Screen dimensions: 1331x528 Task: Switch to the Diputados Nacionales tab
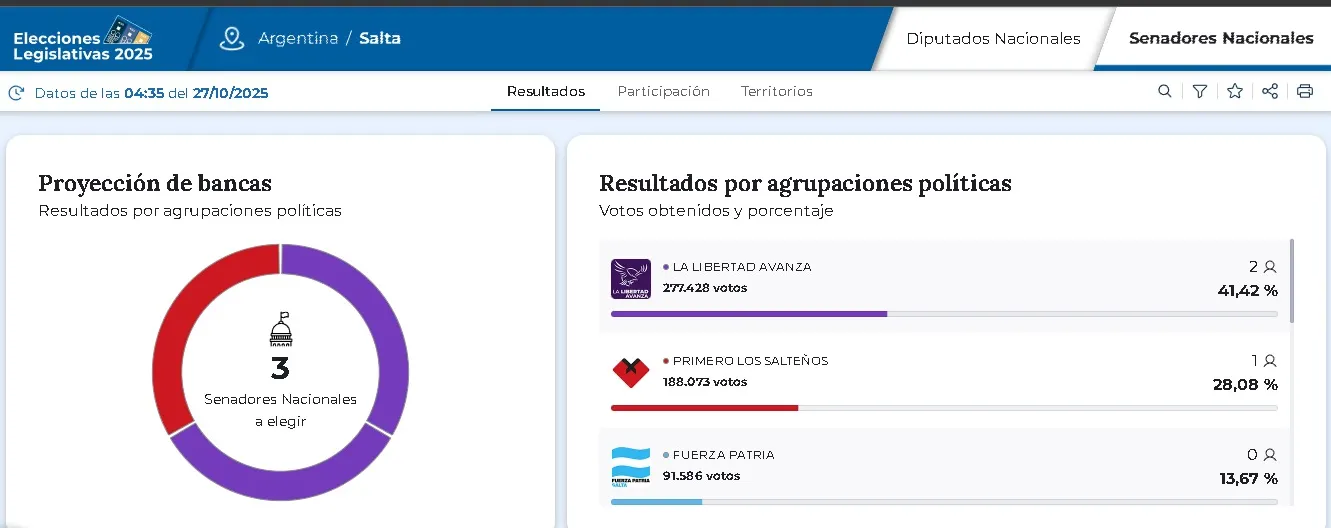point(993,39)
